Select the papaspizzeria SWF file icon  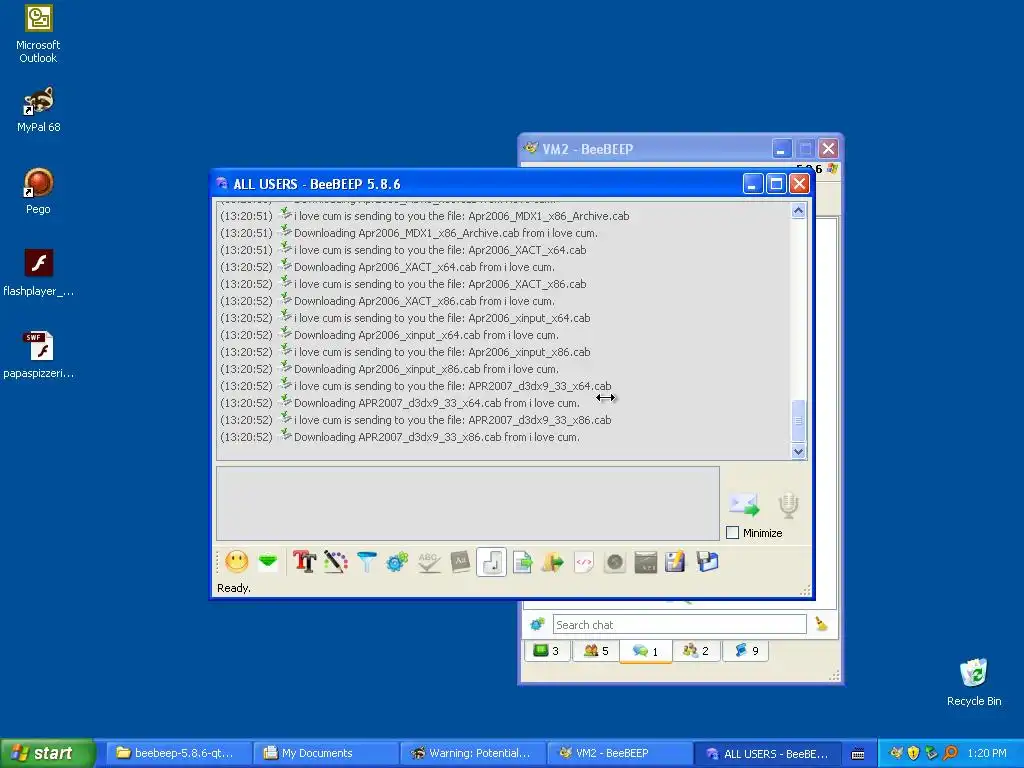[38, 355]
